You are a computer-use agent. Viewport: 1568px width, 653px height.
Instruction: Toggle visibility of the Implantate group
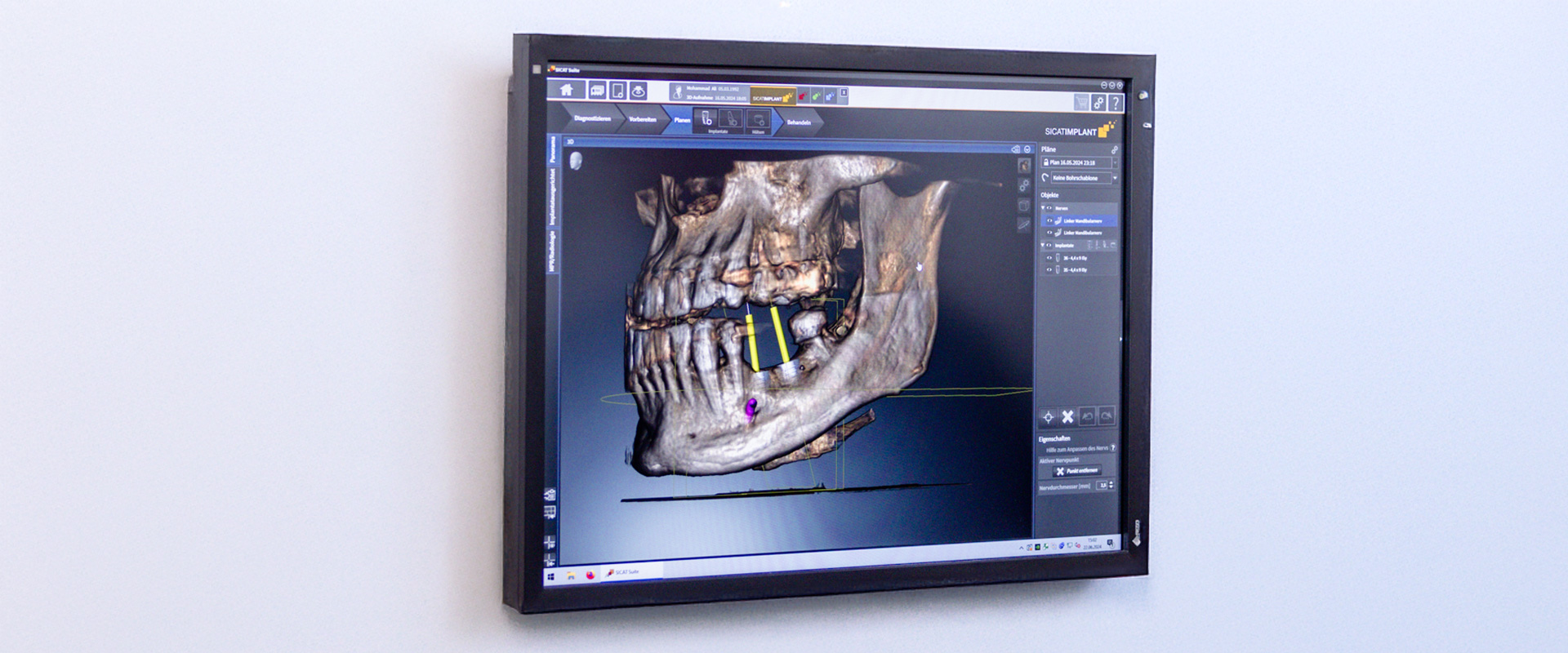coord(1049,245)
